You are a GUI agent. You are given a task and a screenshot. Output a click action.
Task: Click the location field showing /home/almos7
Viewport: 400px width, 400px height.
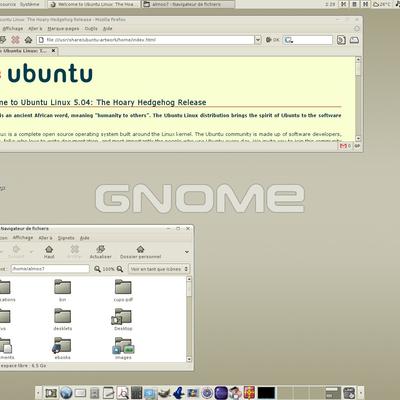pyautogui.click(x=50, y=269)
